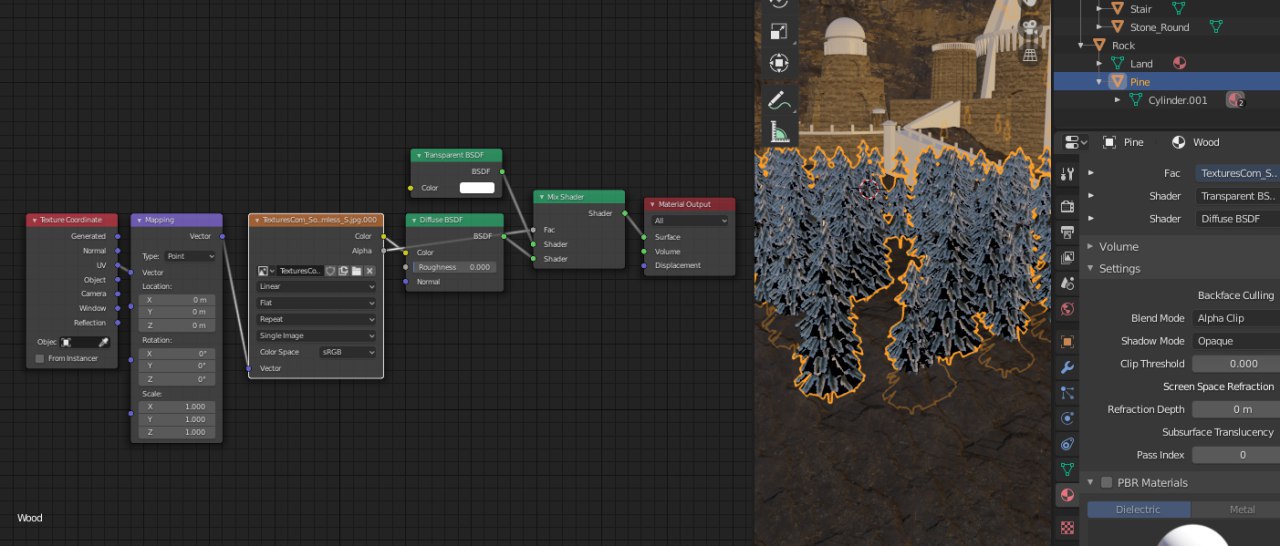
Task: Select the Measure tool in viewport toolbar
Action: coord(779,130)
